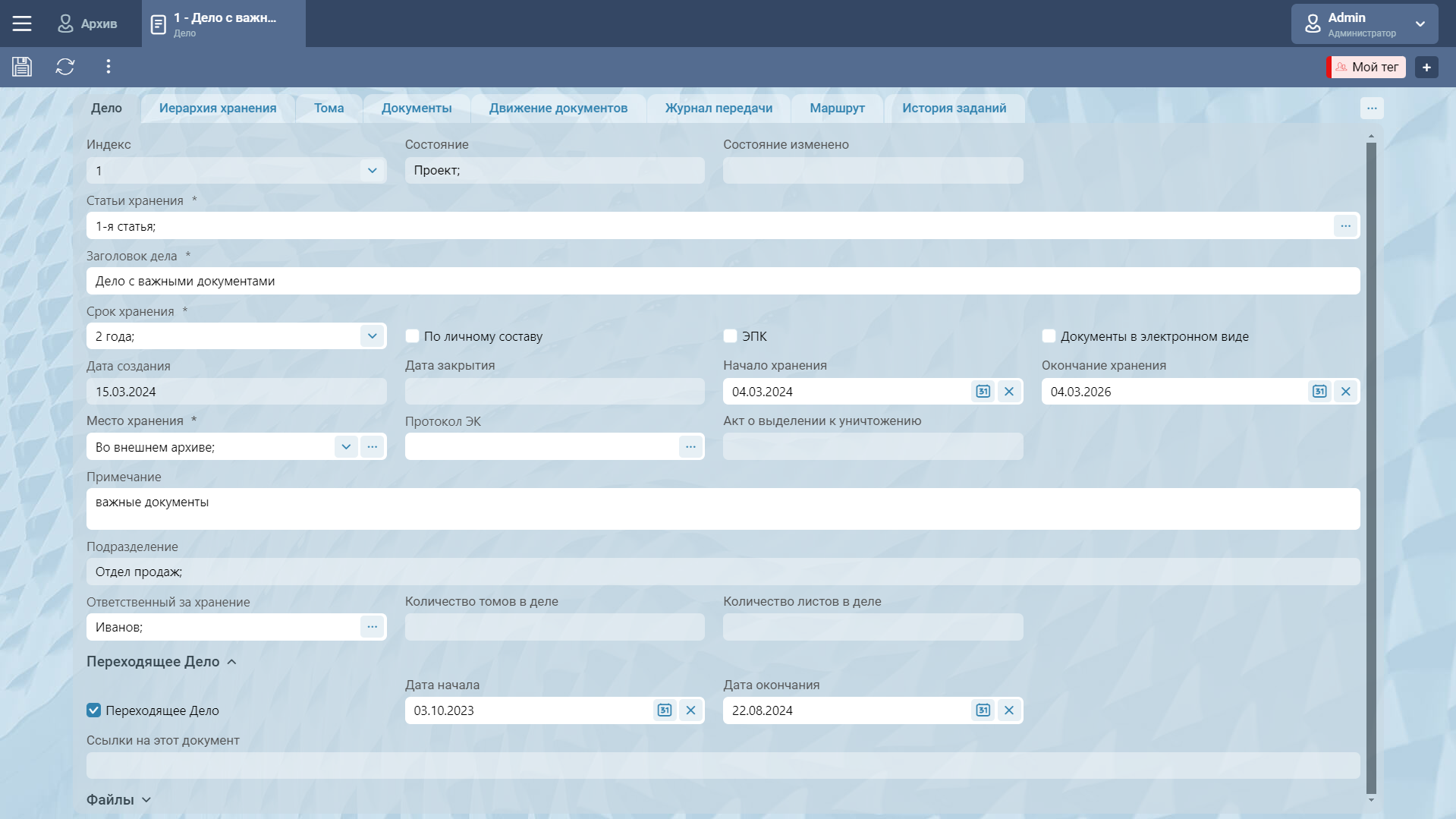Open calendar for Начало хранения date
This screenshot has height=819, width=1456.
[x=983, y=392]
